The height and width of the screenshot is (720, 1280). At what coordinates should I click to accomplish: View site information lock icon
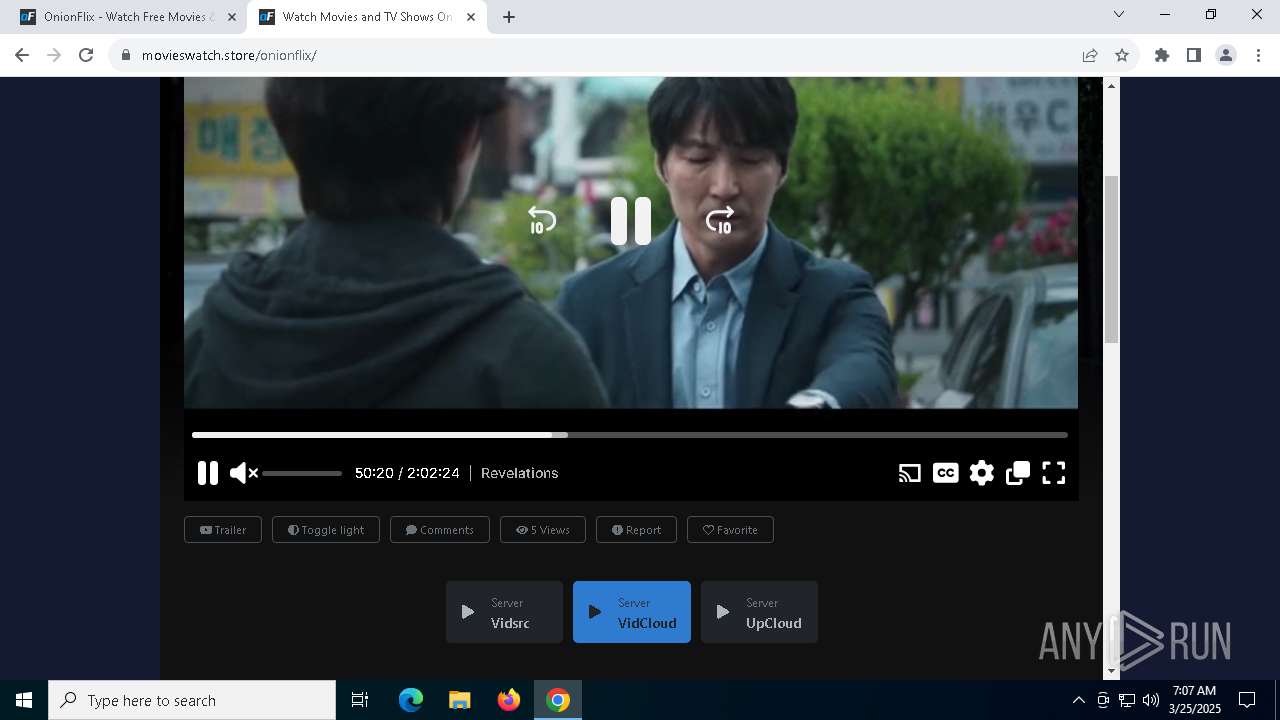click(x=126, y=55)
